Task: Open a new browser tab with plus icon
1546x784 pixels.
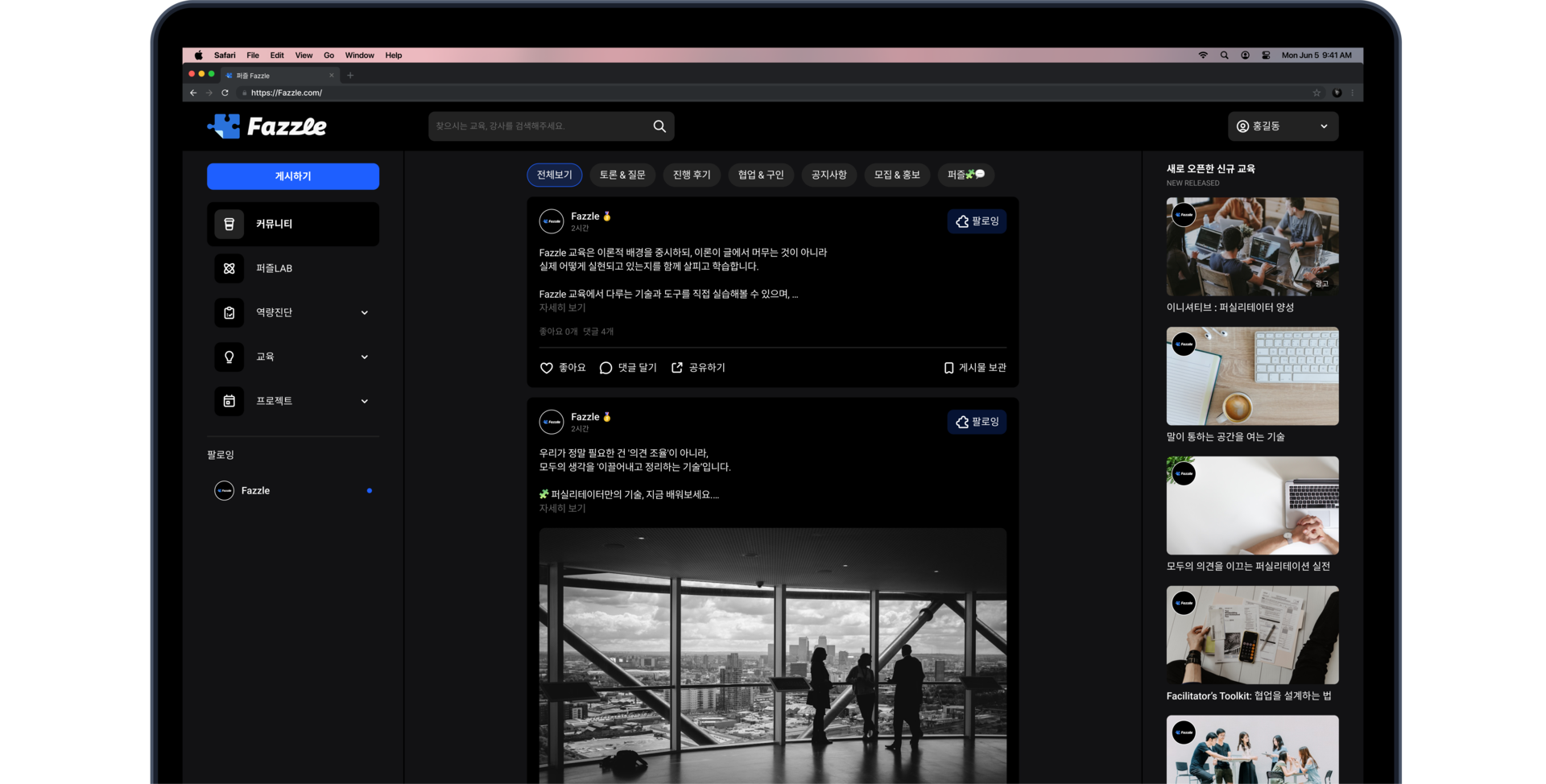Action: (350, 76)
